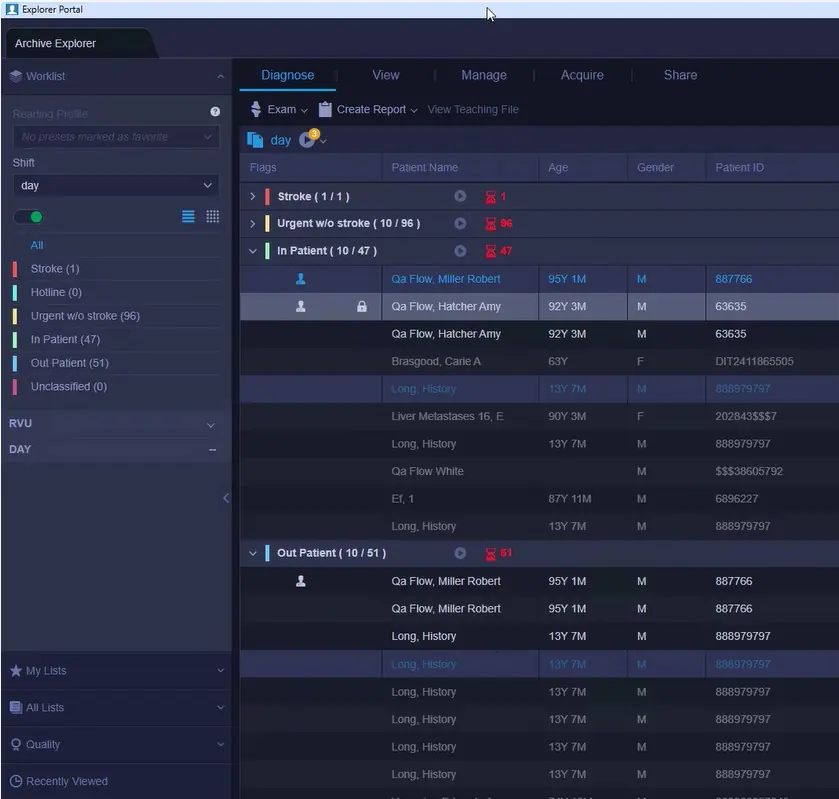Click the Urgent w/o stroke hourglass 96 icon
Screen dimensions: 839x799
pos(490,224)
